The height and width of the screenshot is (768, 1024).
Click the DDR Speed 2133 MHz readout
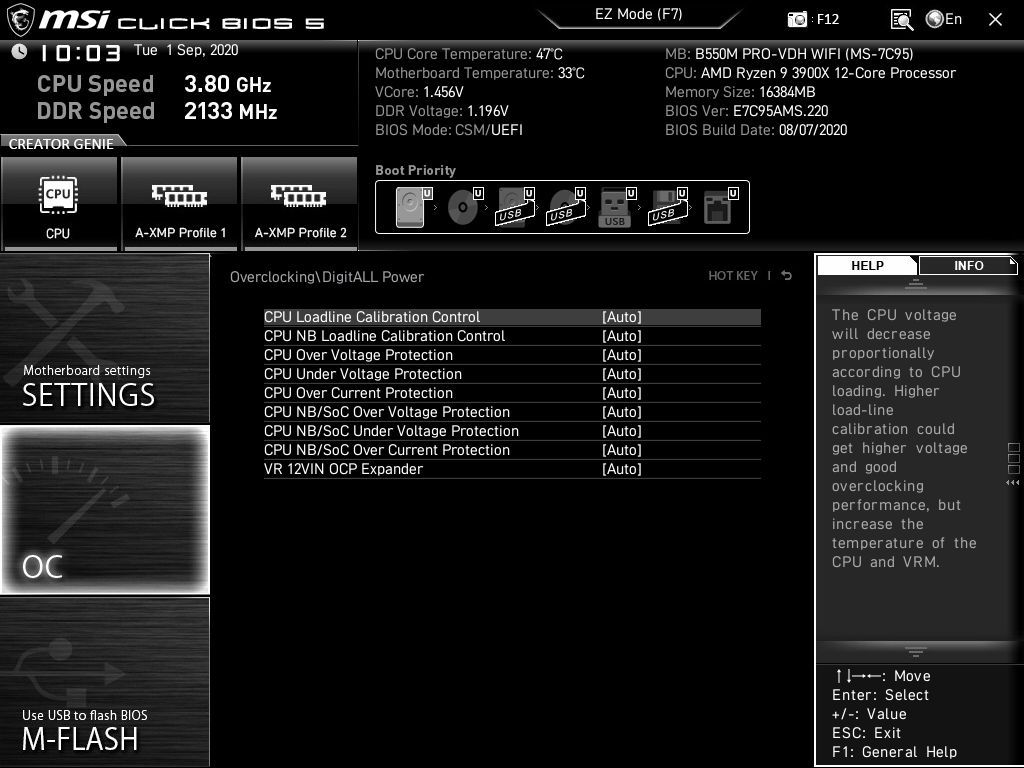click(157, 111)
